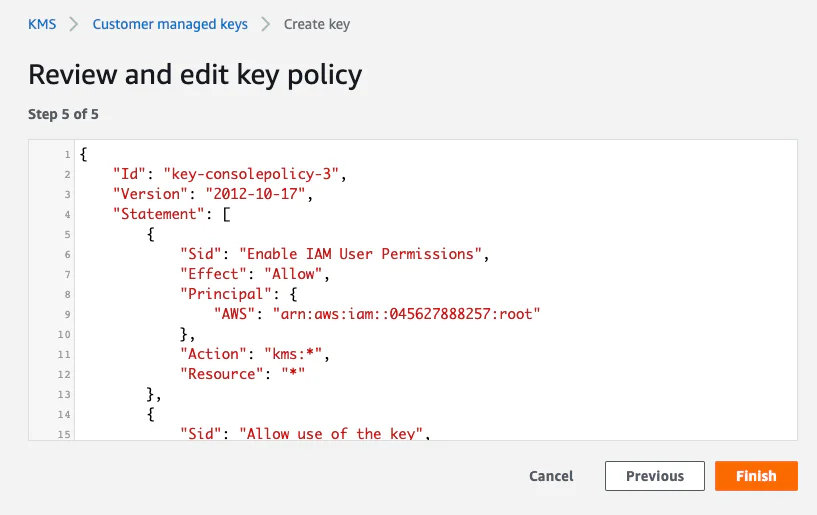Click the kms:* Action value
The width and height of the screenshot is (817, 515).
coord(293,354)
